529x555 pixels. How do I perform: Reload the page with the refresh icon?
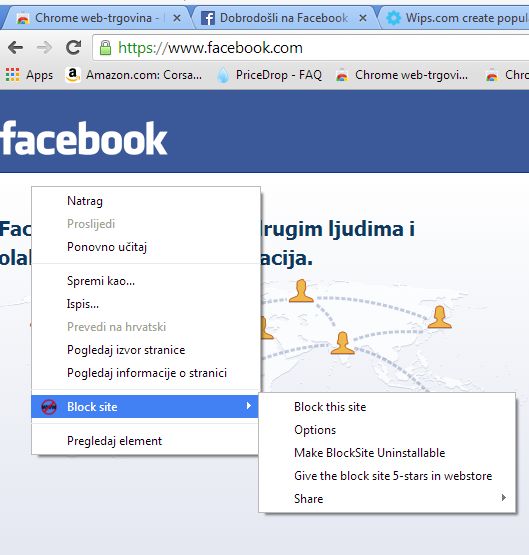(73, 47)
